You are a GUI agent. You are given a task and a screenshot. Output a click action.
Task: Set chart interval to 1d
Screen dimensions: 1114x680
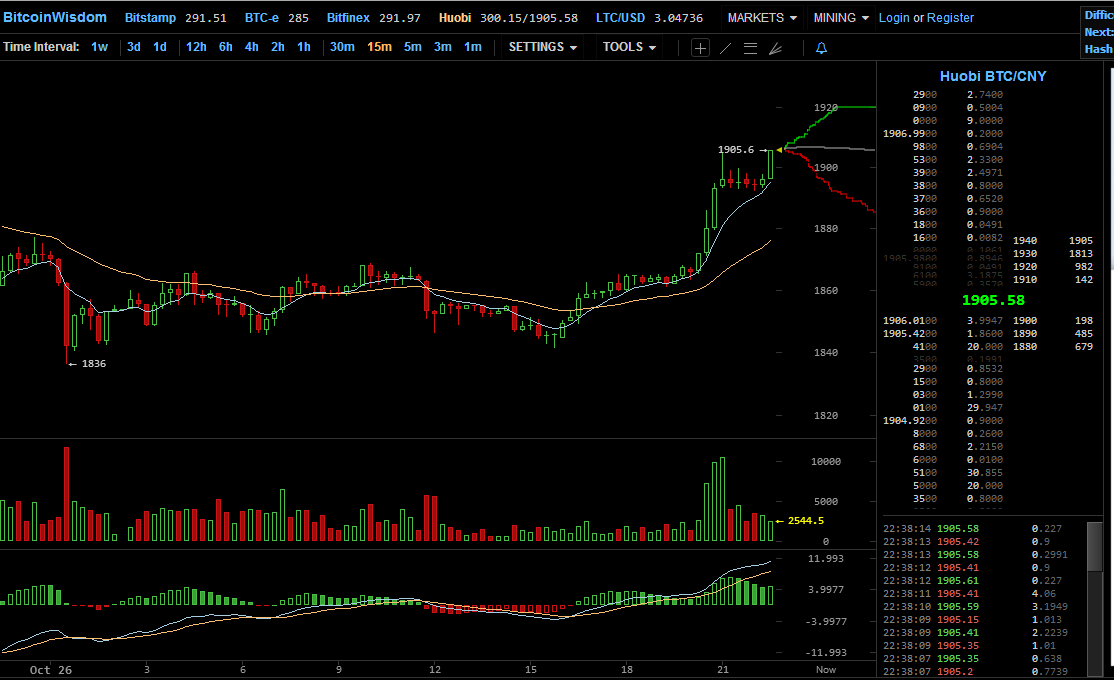[x=160, y=47]
